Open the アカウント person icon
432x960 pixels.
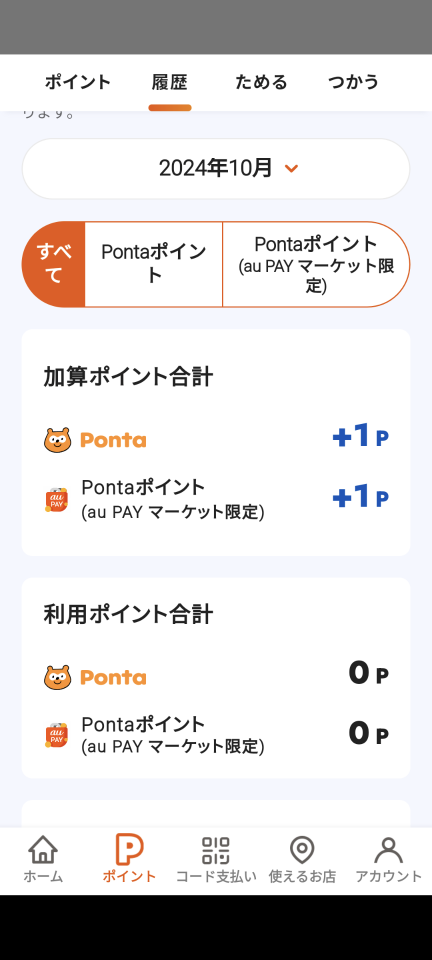389,850
